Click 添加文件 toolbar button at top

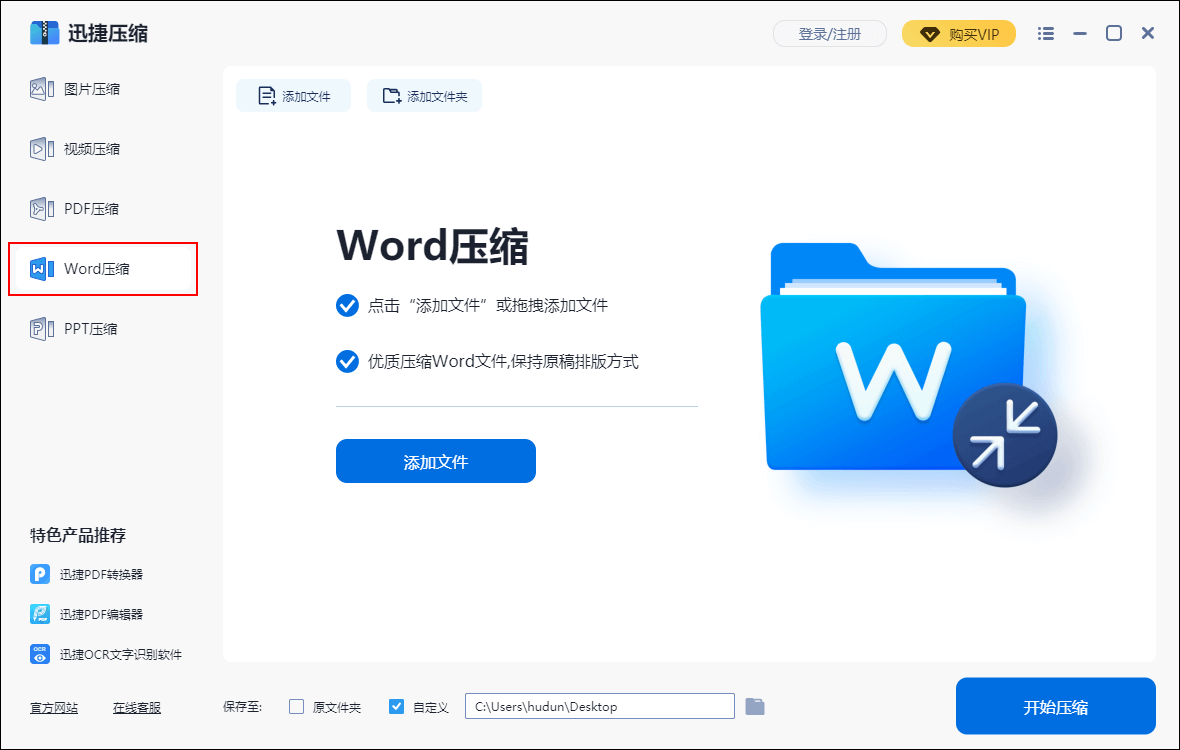[x=294, y=96]
